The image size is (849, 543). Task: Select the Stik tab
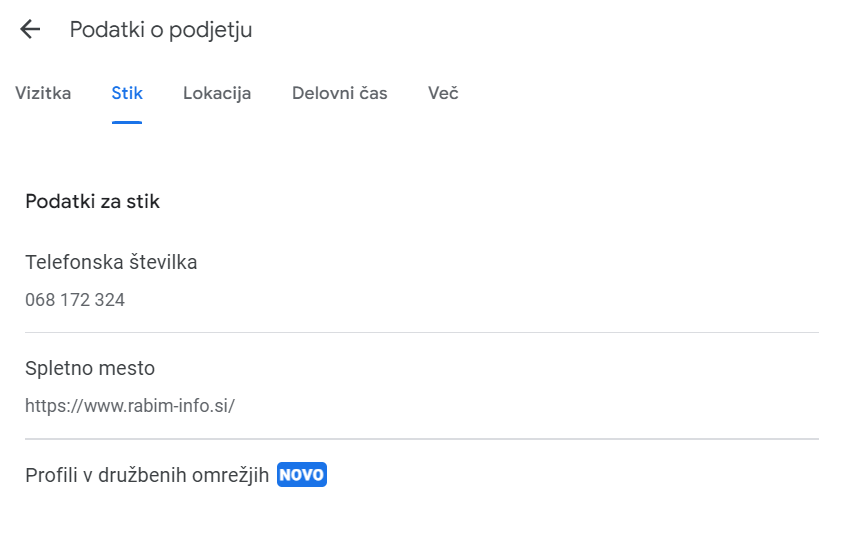point(127,94)
